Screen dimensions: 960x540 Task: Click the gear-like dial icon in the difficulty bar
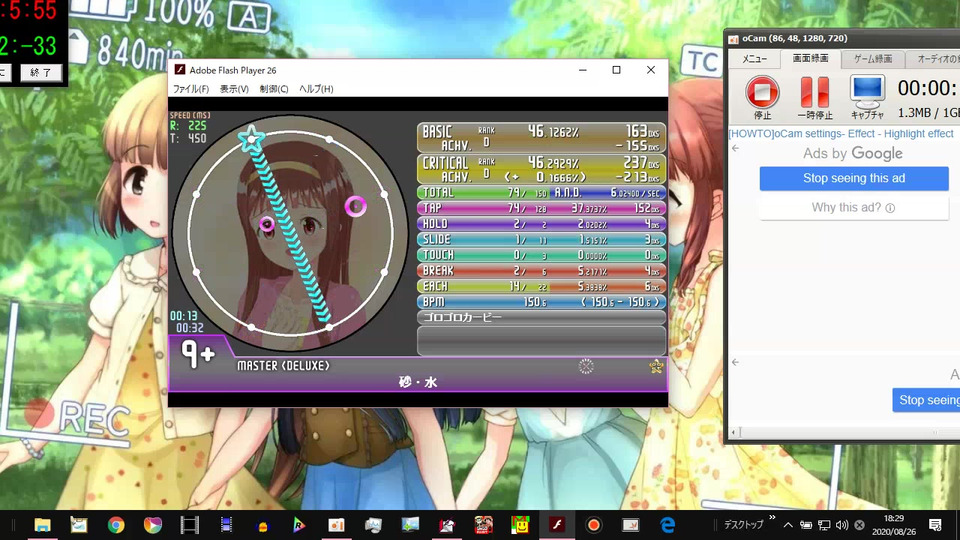tap(586, 366)
